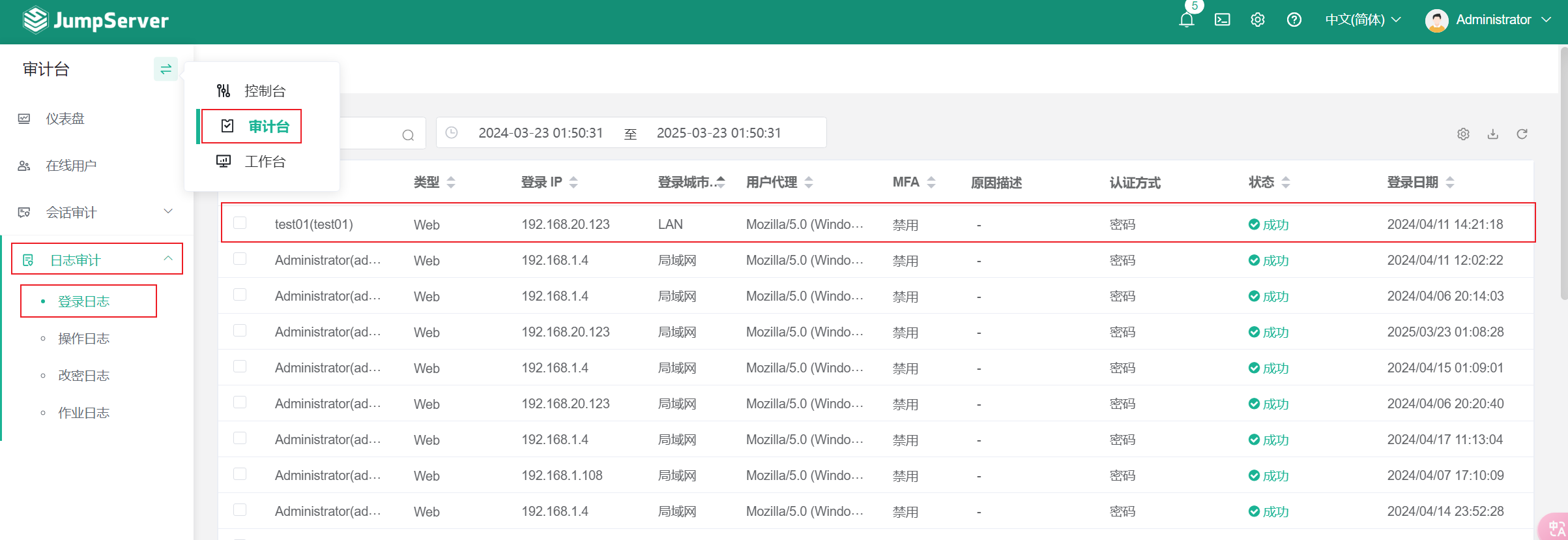The width and height of the screenshot is (1568, 540).
Task: Check the row dated 2024/04/11 12:02:22
Action: (x=240, y=259)
